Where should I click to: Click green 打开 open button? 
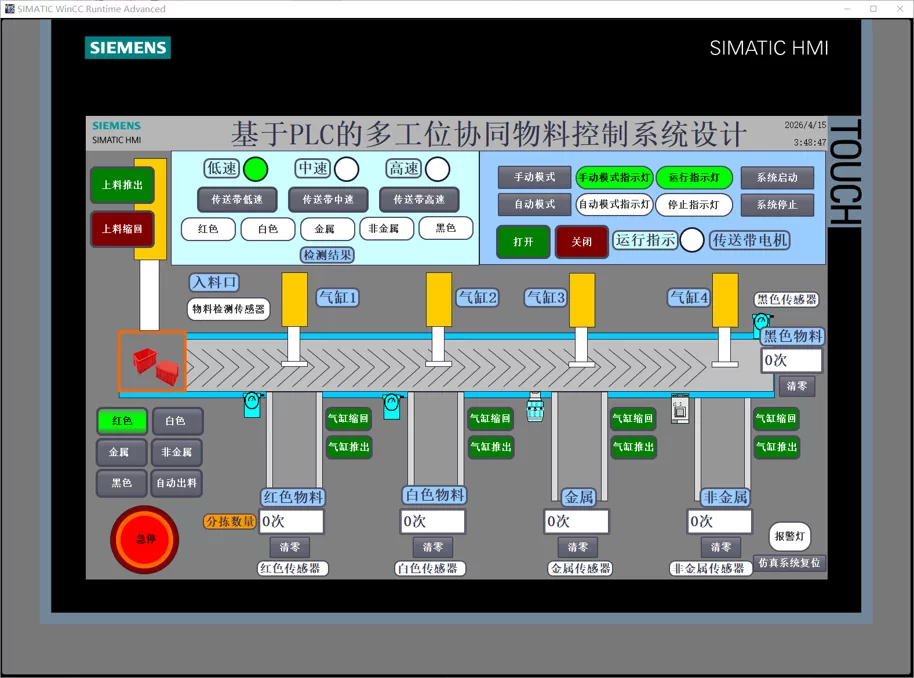coord(523,242)
